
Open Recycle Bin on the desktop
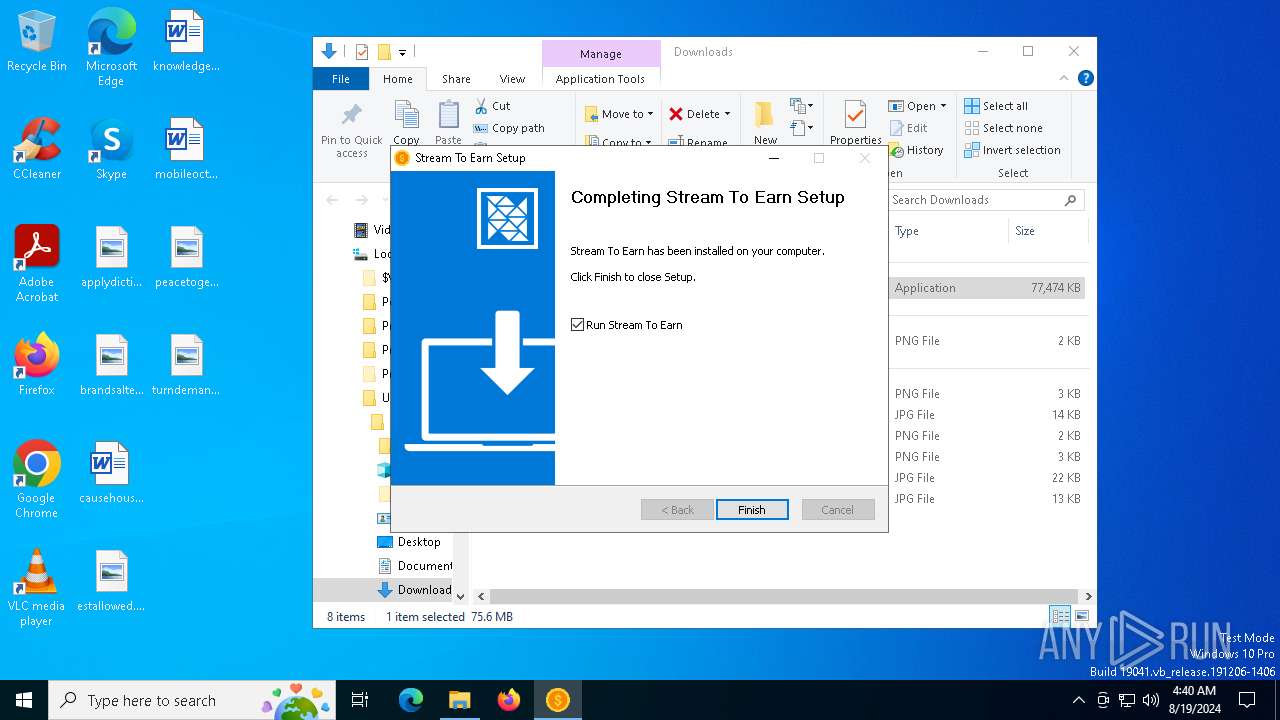pos(37,42)
